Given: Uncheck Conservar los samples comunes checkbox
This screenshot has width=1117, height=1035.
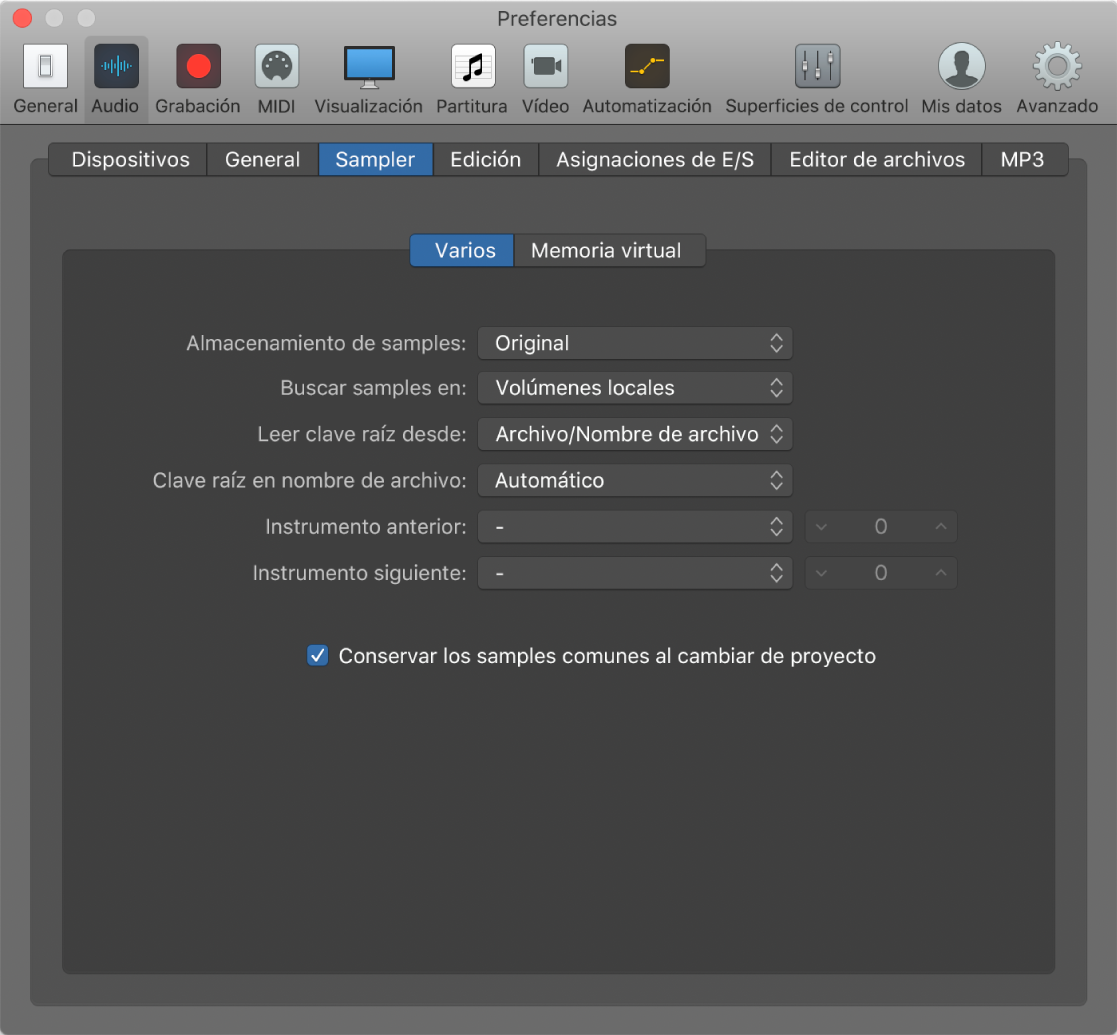Looking at the screenshot, I should (317, 656).
